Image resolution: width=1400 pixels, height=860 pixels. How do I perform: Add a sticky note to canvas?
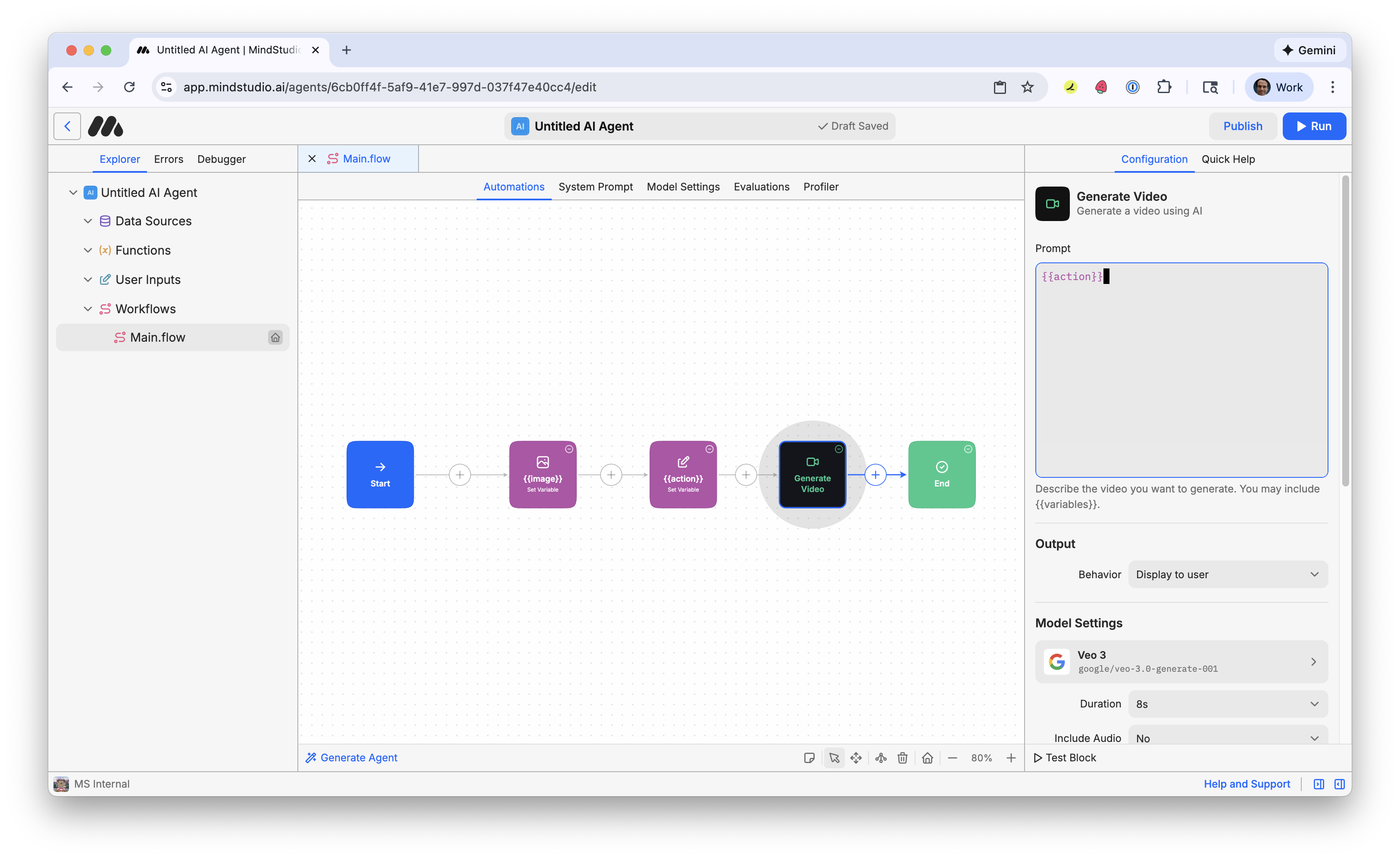[809, 757]
